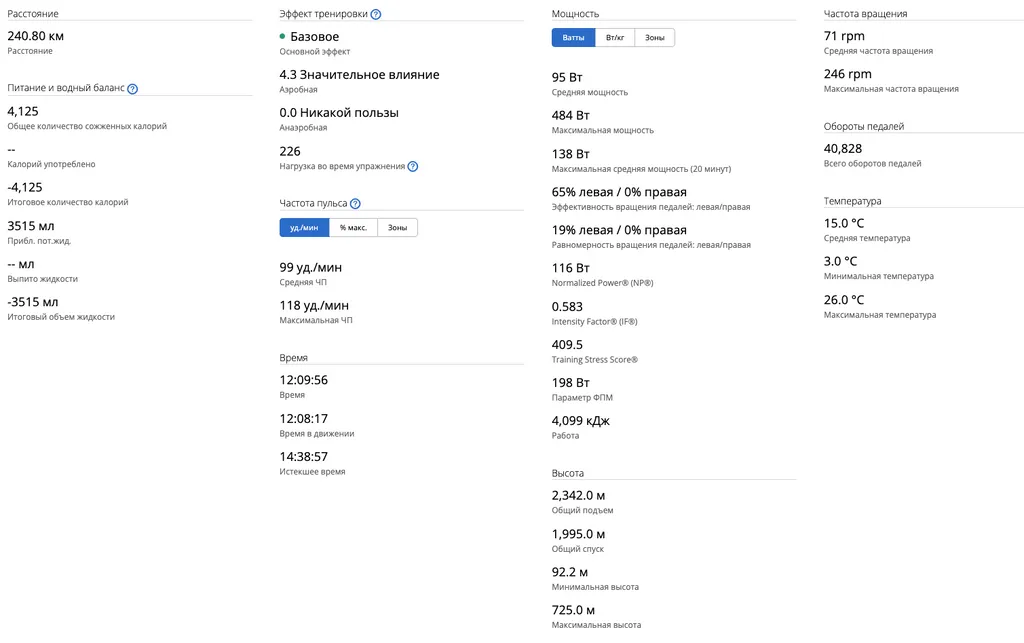This screenshot has width=1024, height=643.
Task: Click help icon after "Нагрузка во время упражнения"
Action: (413, 167)
